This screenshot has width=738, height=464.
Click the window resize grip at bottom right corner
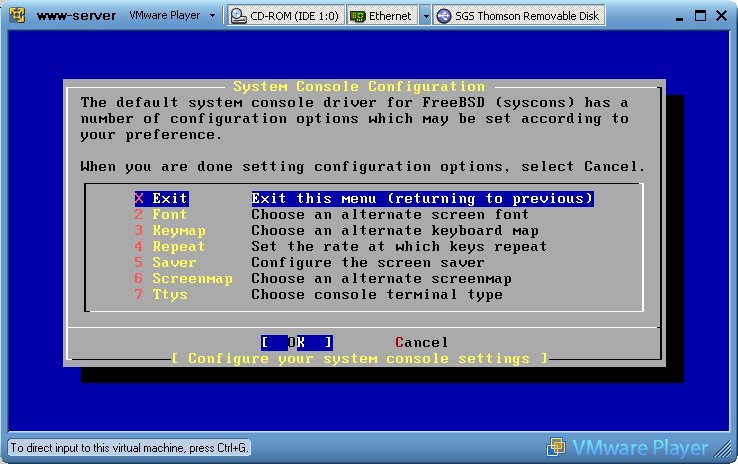723,448
